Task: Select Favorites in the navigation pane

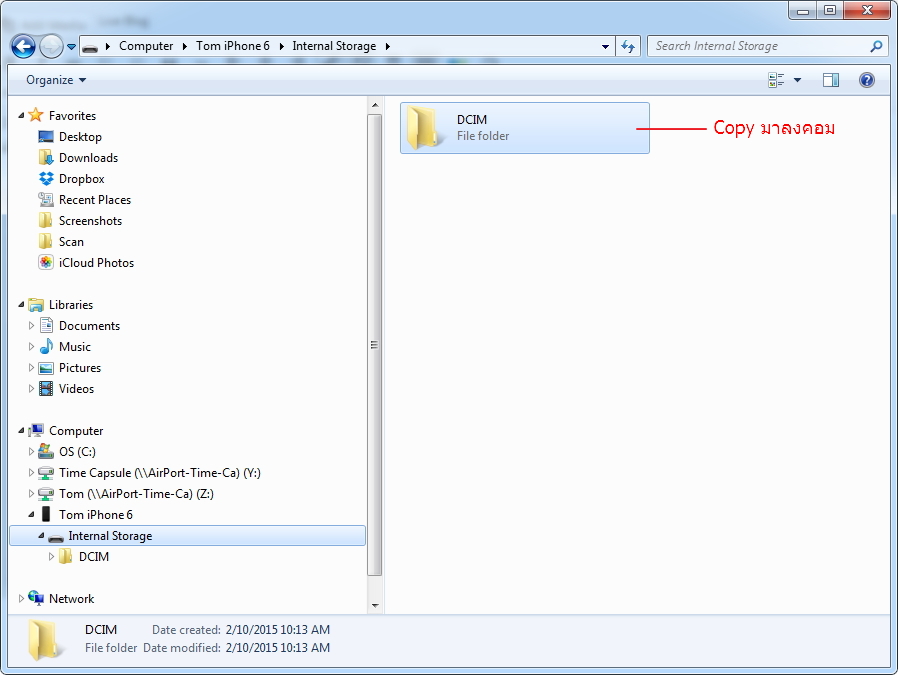Action: tap(72, 116)
